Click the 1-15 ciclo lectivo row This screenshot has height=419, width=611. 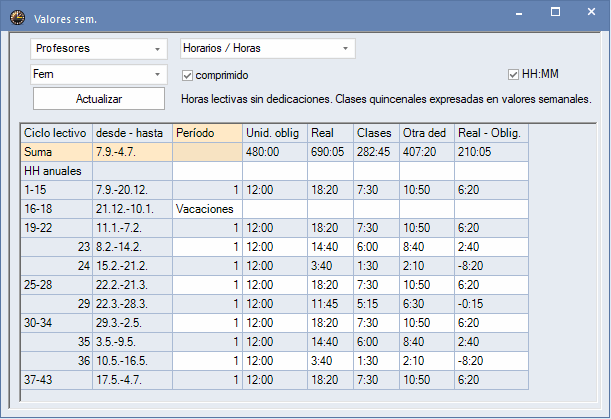(56, 190)
